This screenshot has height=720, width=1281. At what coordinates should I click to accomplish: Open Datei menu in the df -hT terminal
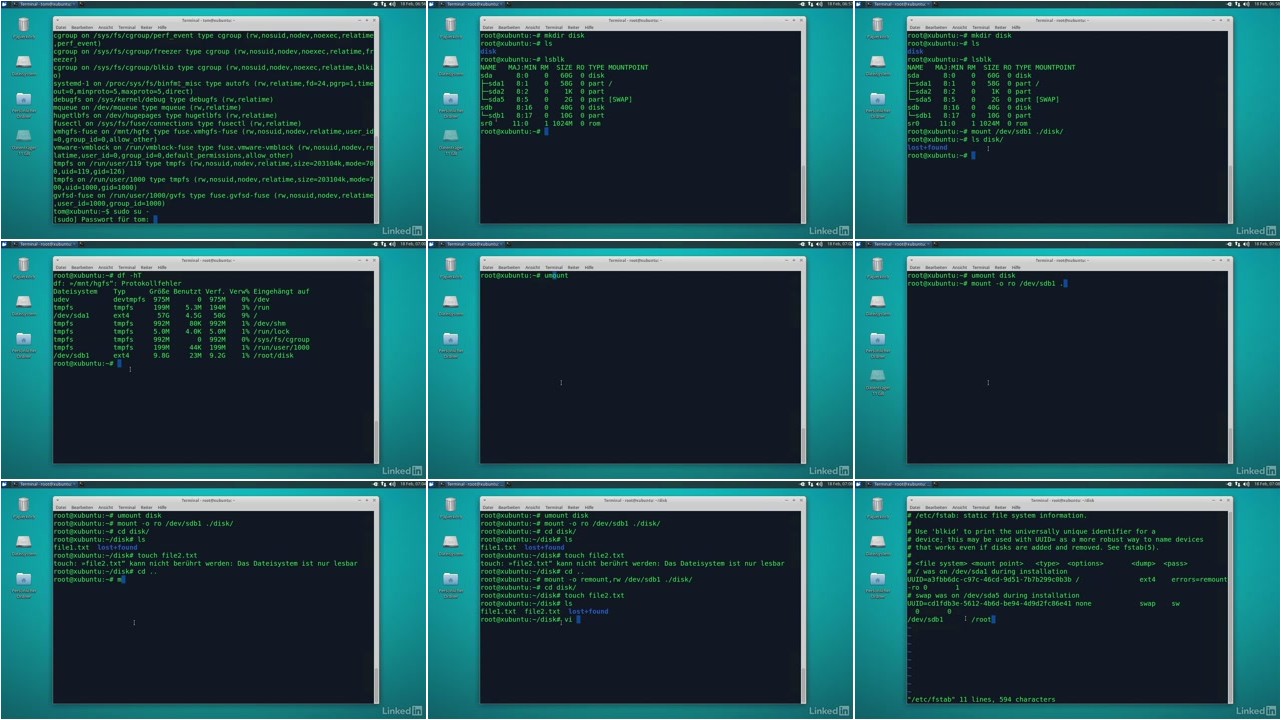60,267
